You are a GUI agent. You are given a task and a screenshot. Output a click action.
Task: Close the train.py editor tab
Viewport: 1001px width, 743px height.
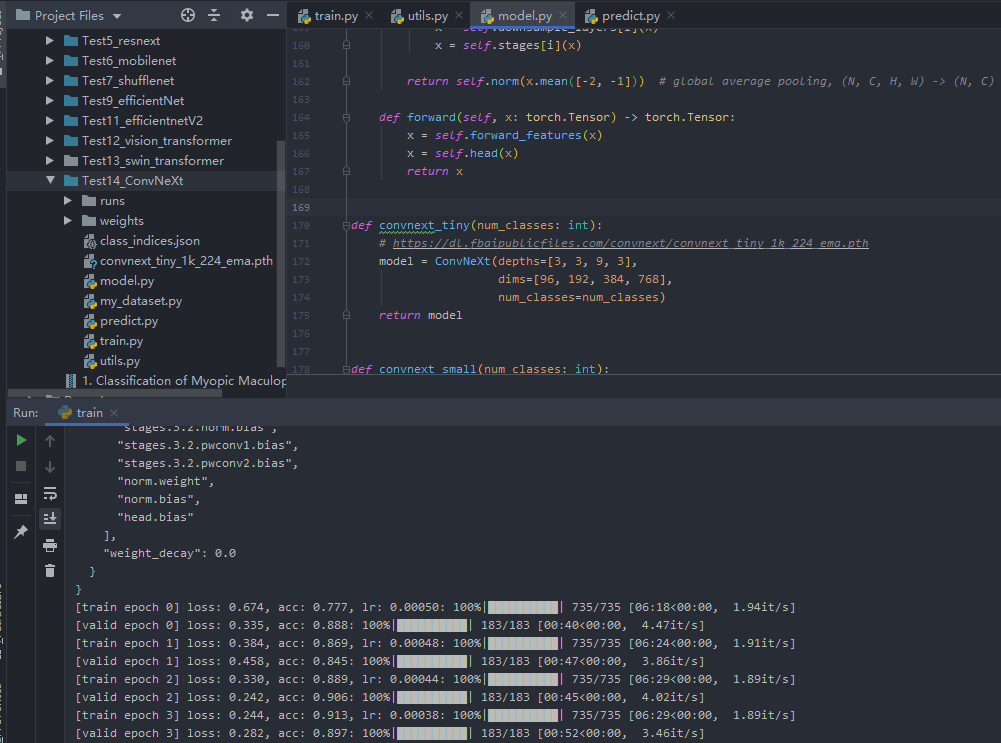pos(369,16)
